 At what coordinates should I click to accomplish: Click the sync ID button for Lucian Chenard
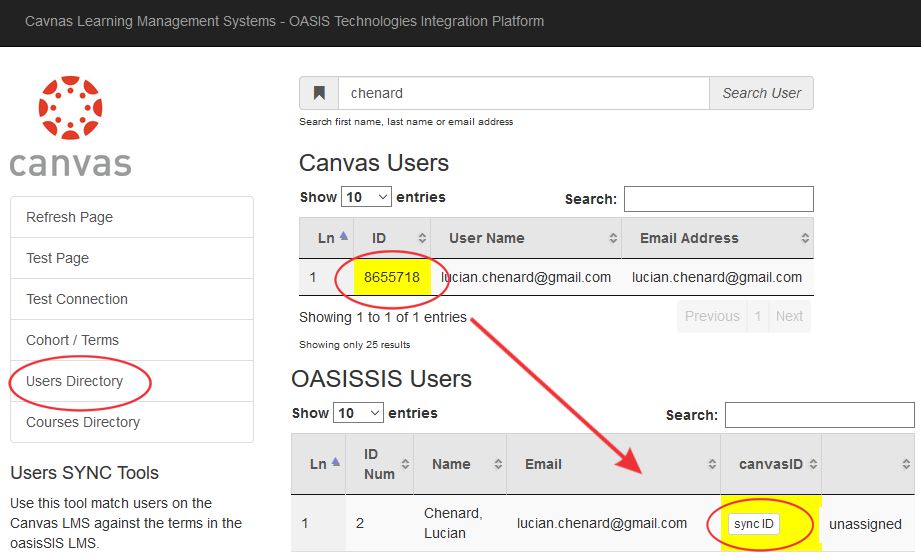(x=754, y=524)
